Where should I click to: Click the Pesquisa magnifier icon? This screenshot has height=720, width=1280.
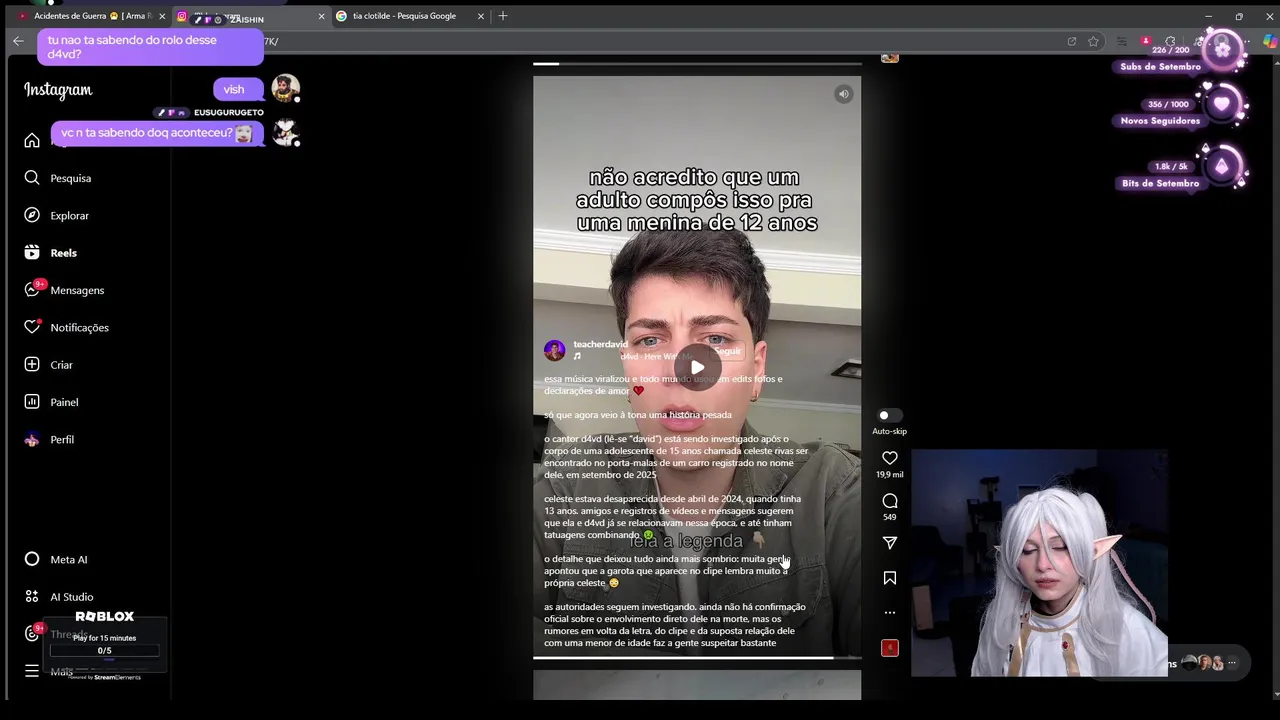click(x=32, y=178)
